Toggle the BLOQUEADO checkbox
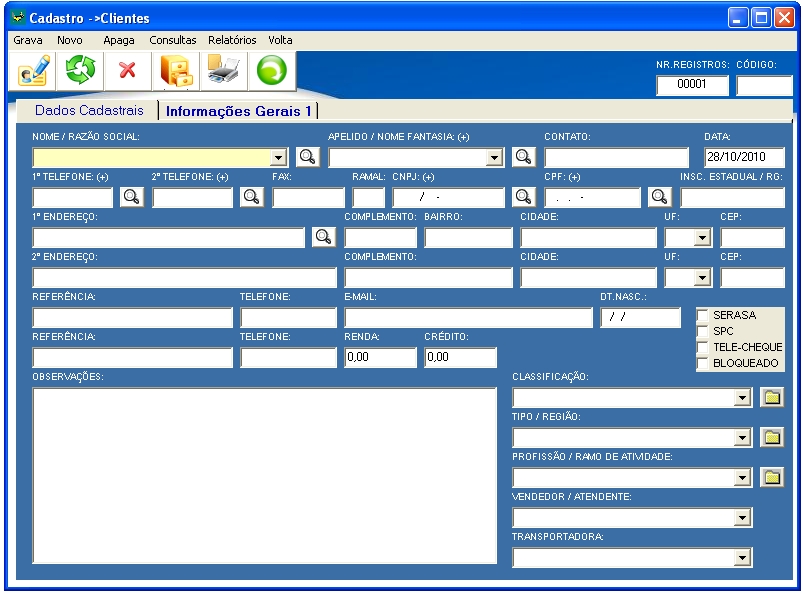The image size is (803, 593). pyautogui.click(x=702, y=363)
